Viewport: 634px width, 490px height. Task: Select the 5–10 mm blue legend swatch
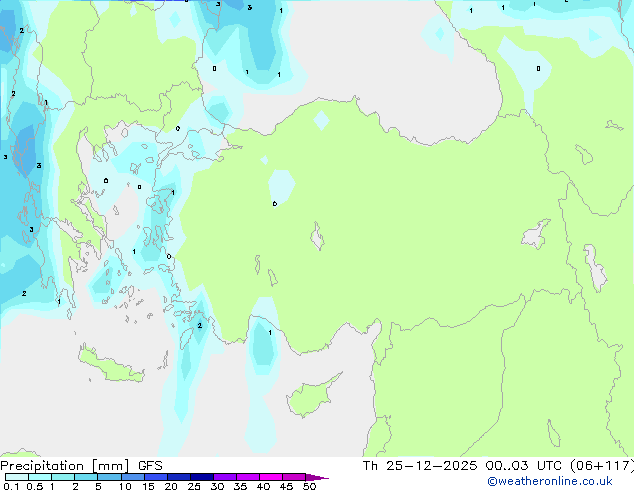(110, 477)
